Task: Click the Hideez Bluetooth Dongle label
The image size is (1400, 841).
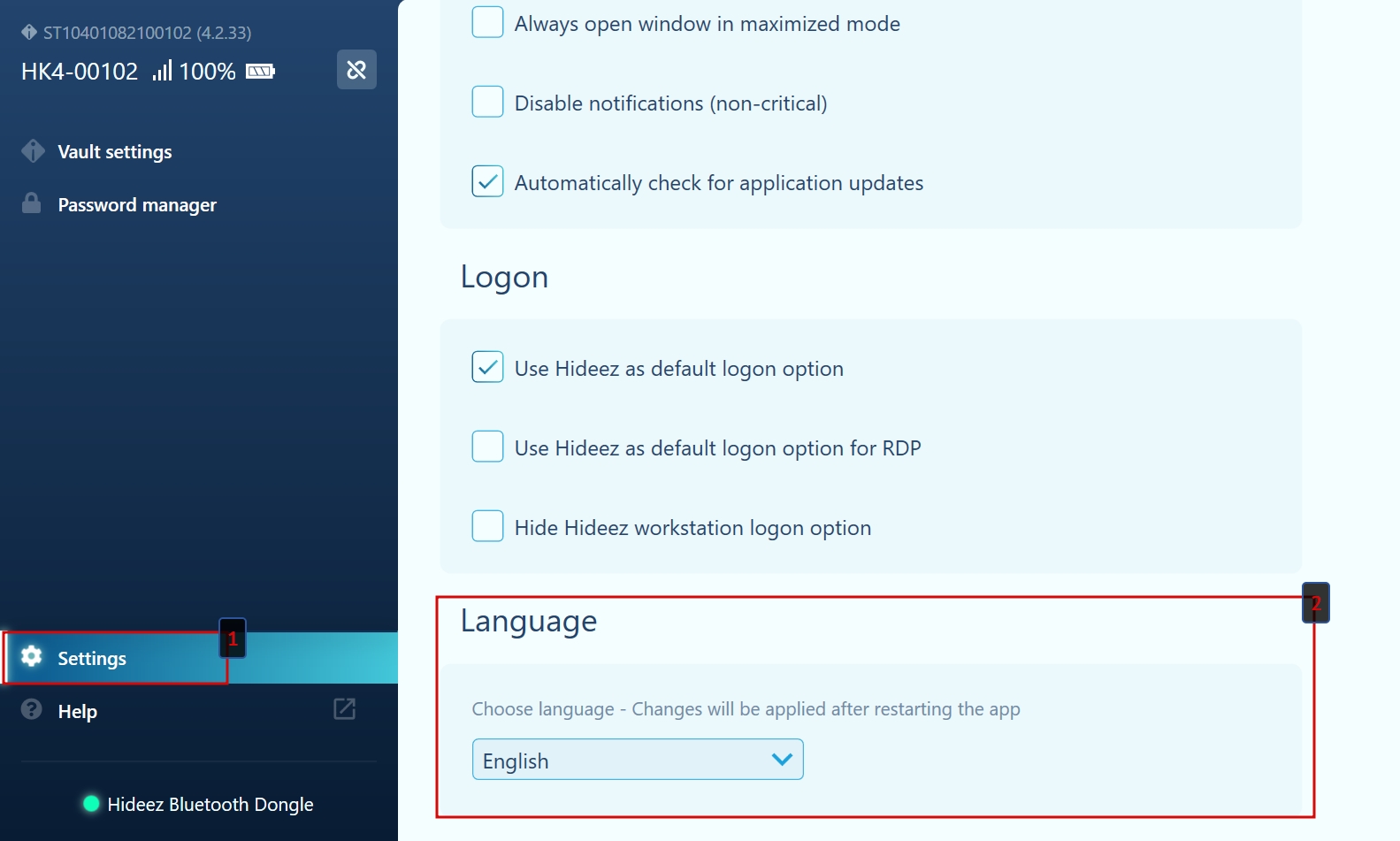Action: (x=210, y=805)
